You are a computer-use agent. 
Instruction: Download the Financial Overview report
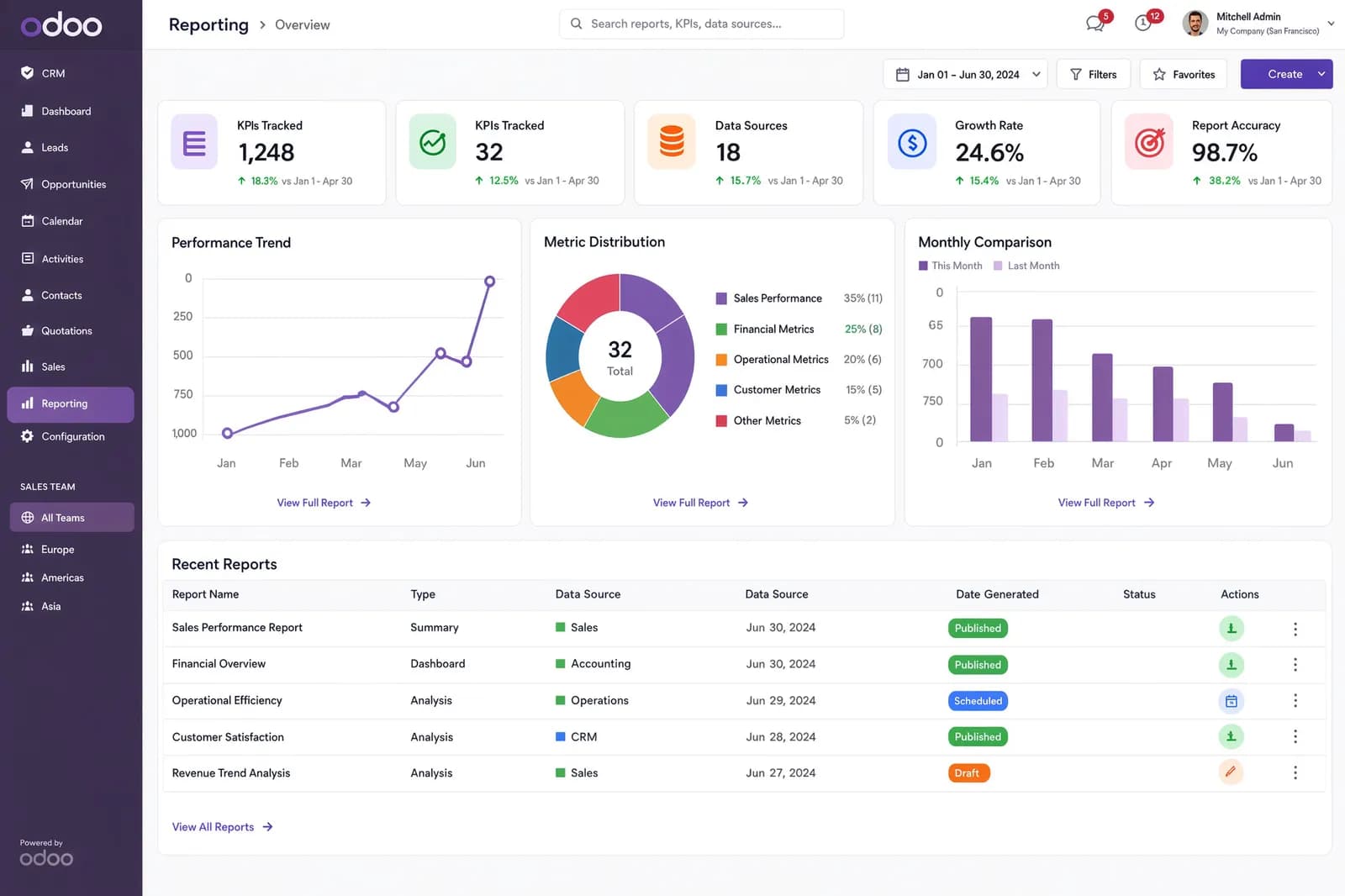click(1232, 665)
